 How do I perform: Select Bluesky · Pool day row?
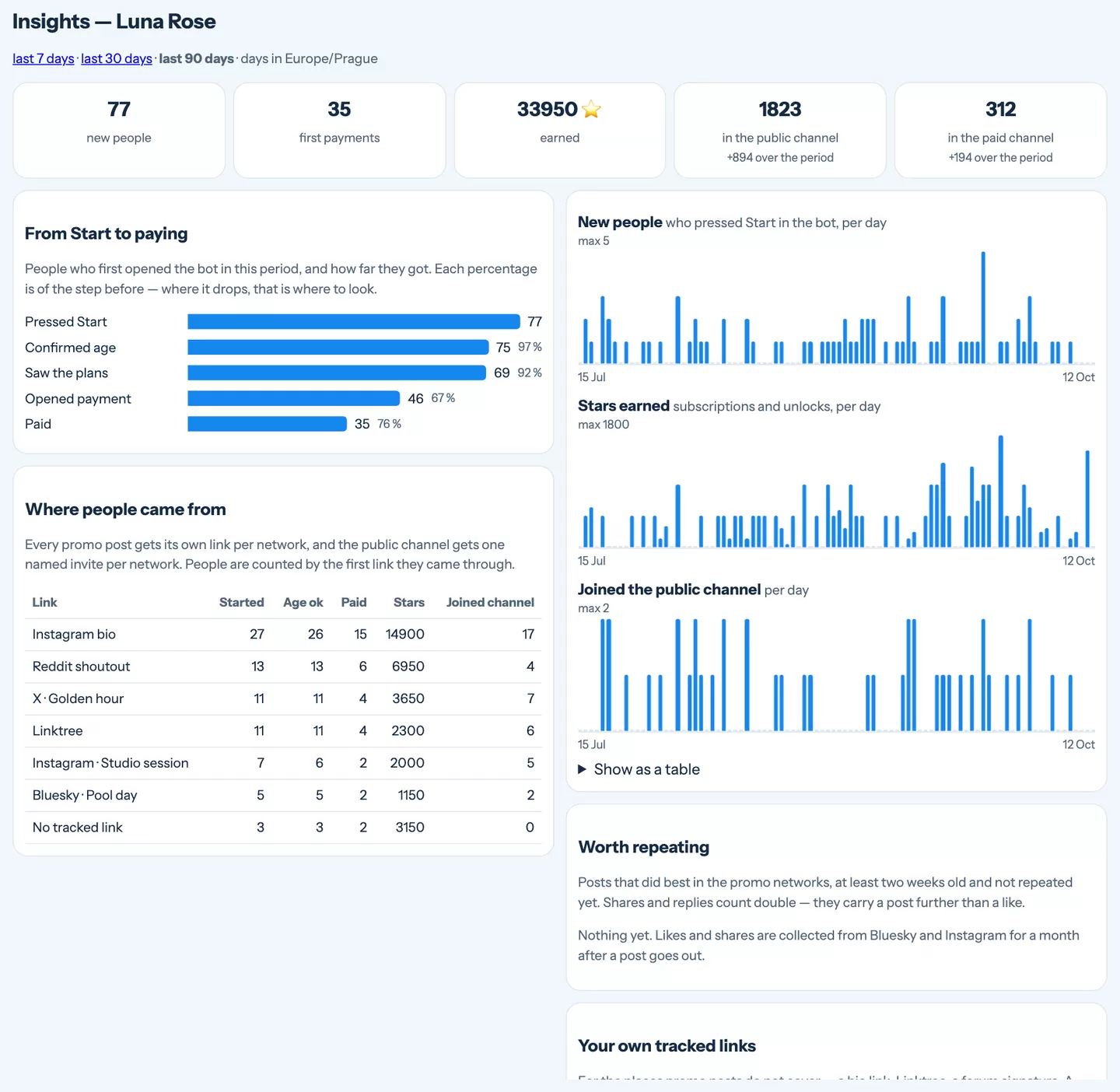(x=283, y=795)
